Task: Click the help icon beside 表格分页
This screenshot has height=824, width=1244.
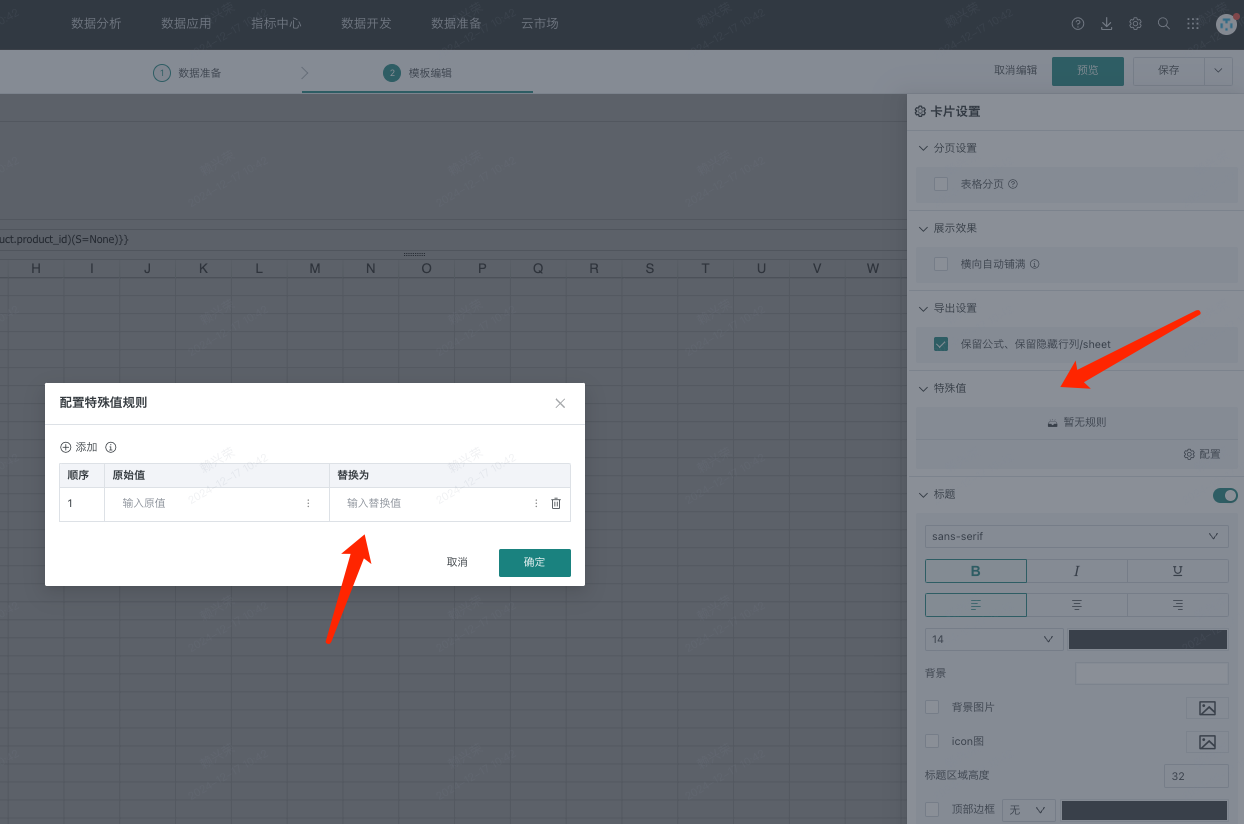Action: [1013, 184]
